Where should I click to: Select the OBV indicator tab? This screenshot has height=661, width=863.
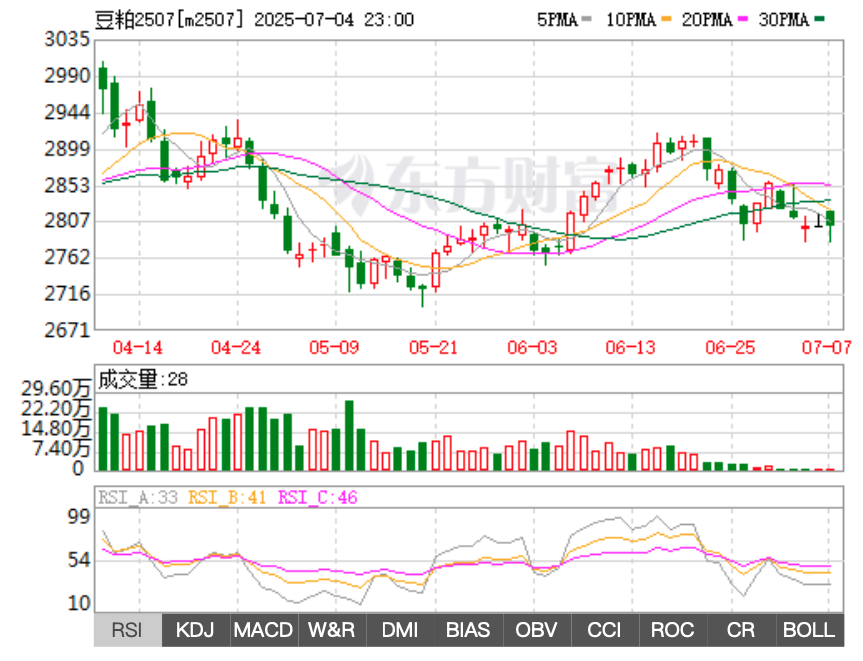tap(537, 630)
